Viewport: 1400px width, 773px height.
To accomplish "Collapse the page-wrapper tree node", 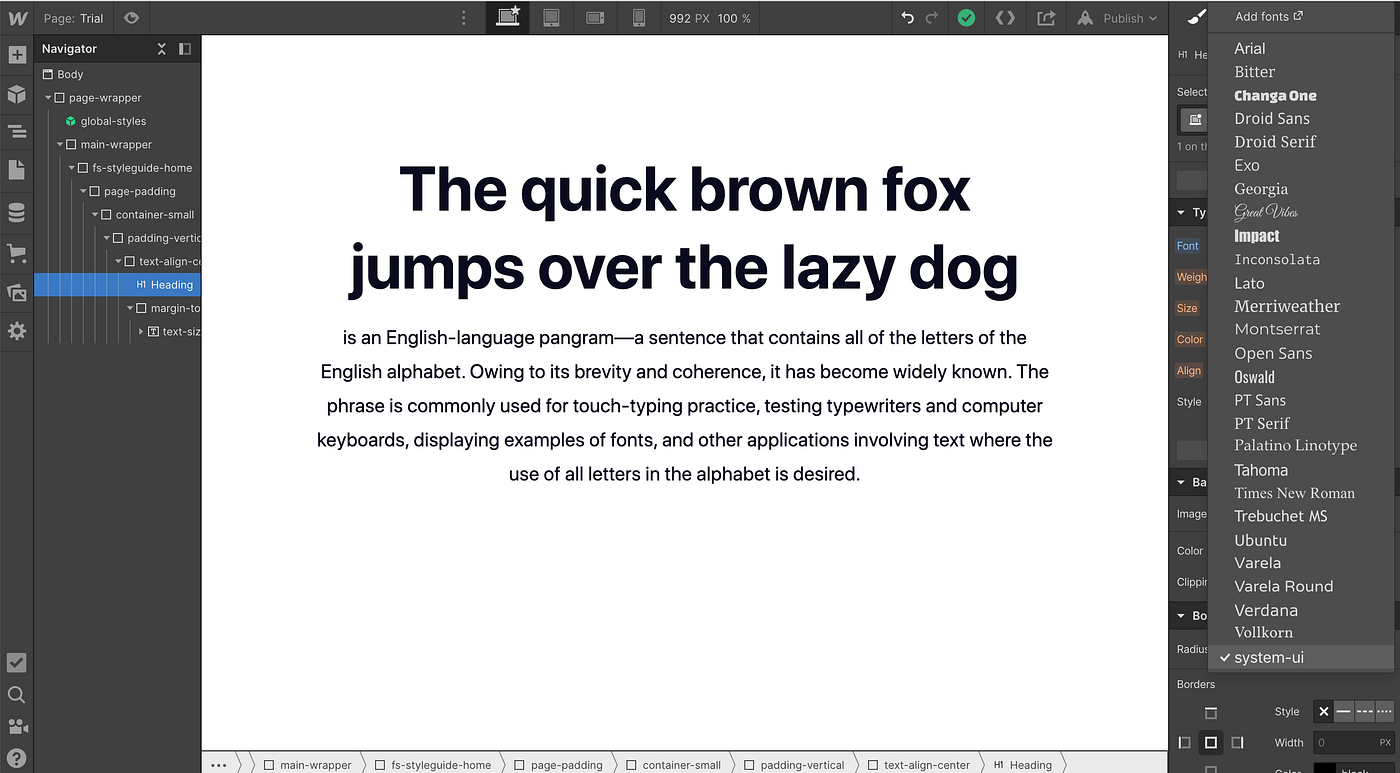I will point(48,98).
